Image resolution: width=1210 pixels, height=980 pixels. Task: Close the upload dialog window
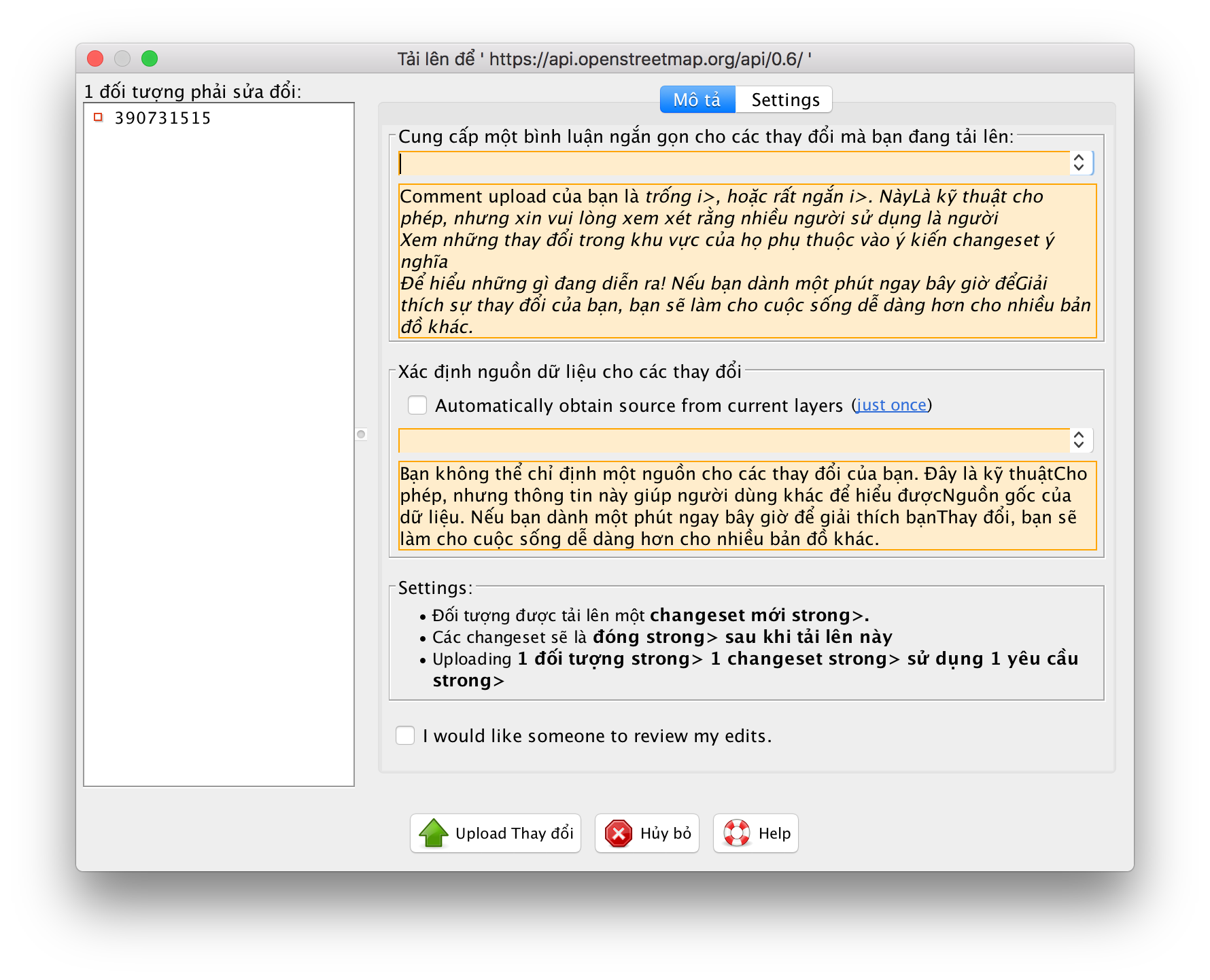(x=95, y=58)
